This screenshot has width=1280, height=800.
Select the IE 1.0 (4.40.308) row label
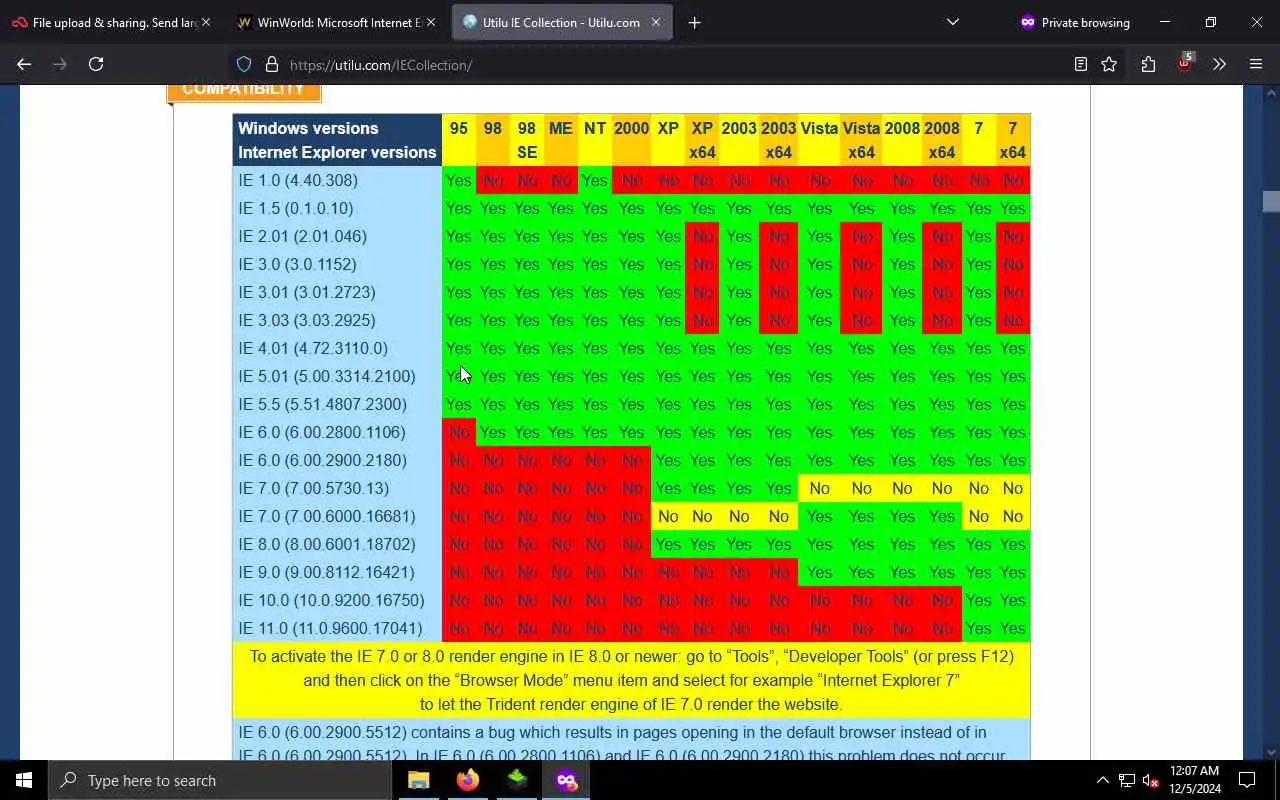click(298, 180)
